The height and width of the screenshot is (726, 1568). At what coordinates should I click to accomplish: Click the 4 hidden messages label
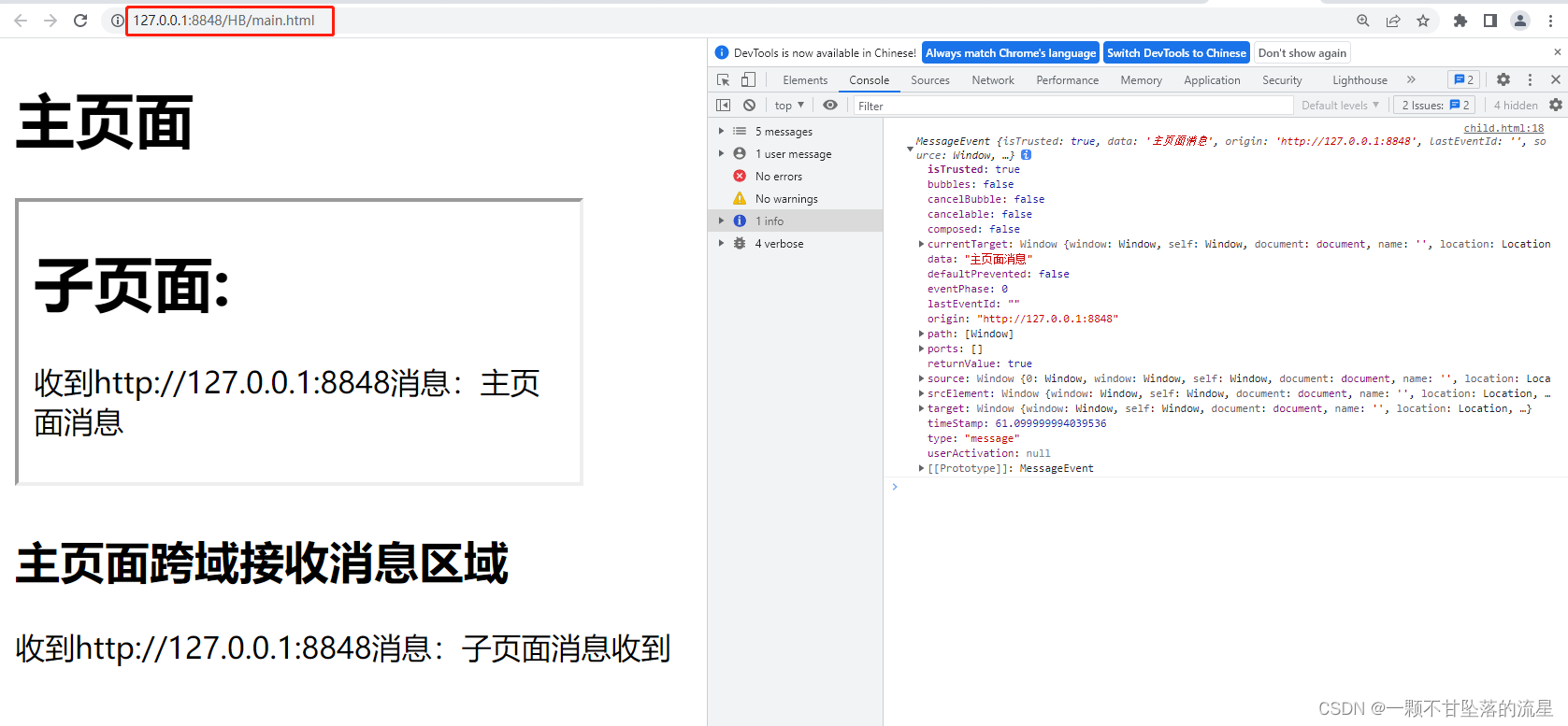[x=1515, y=106]
